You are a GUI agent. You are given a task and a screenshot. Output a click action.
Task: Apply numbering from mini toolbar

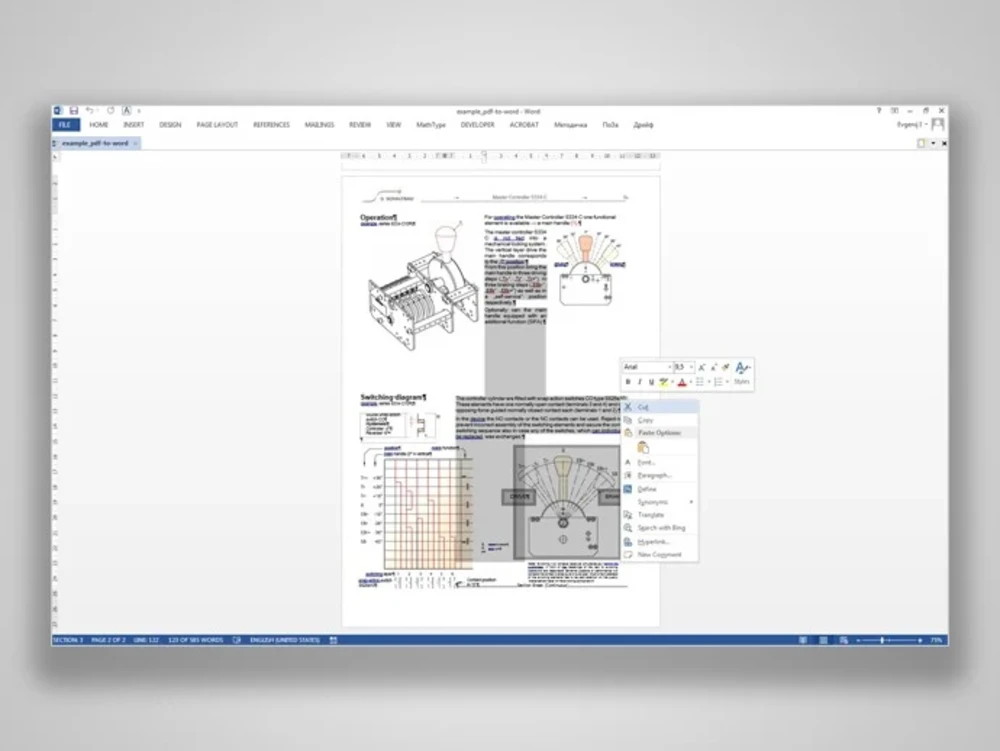[718, 382]
